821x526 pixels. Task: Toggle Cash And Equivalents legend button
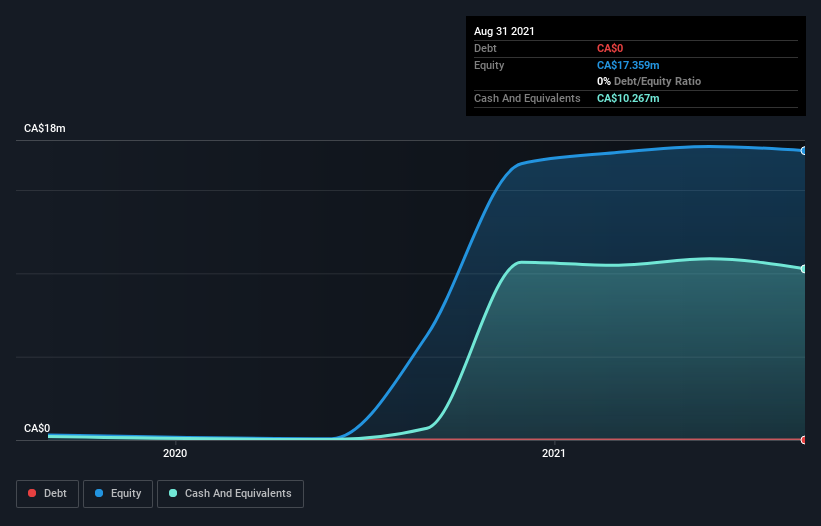coord(230,494)
